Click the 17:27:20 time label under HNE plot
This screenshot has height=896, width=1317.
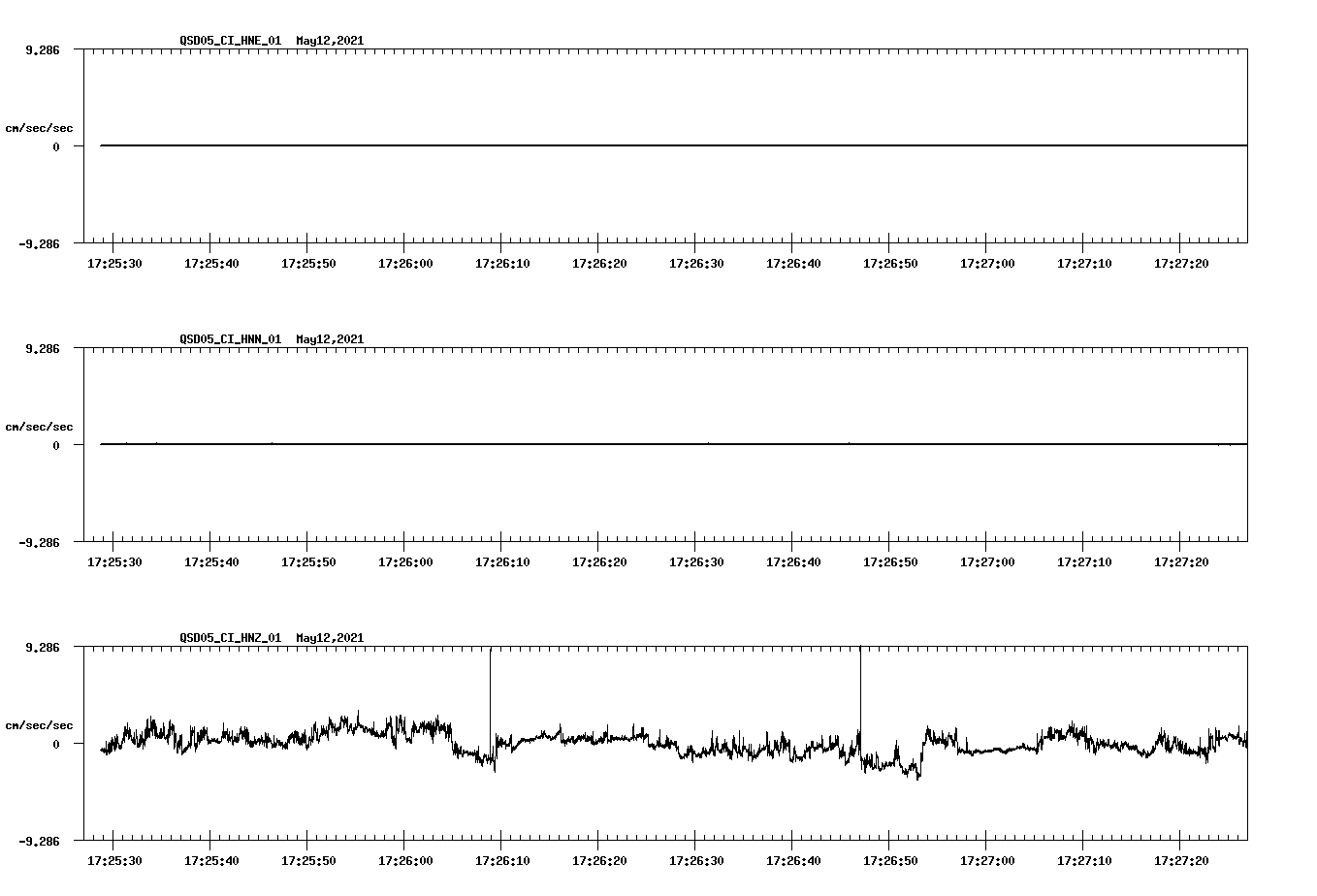pos(1179,263)
